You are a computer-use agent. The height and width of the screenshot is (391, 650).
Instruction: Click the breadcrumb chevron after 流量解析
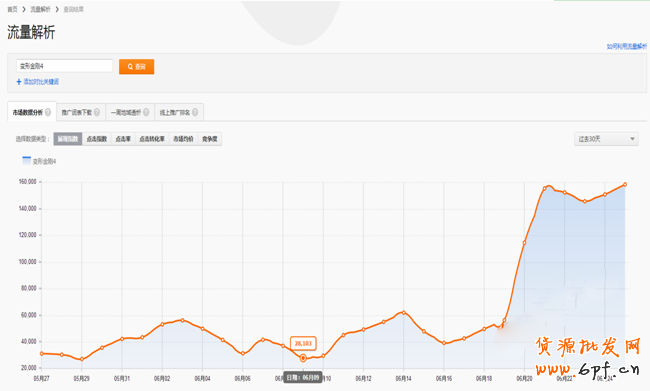click(57, 9)
